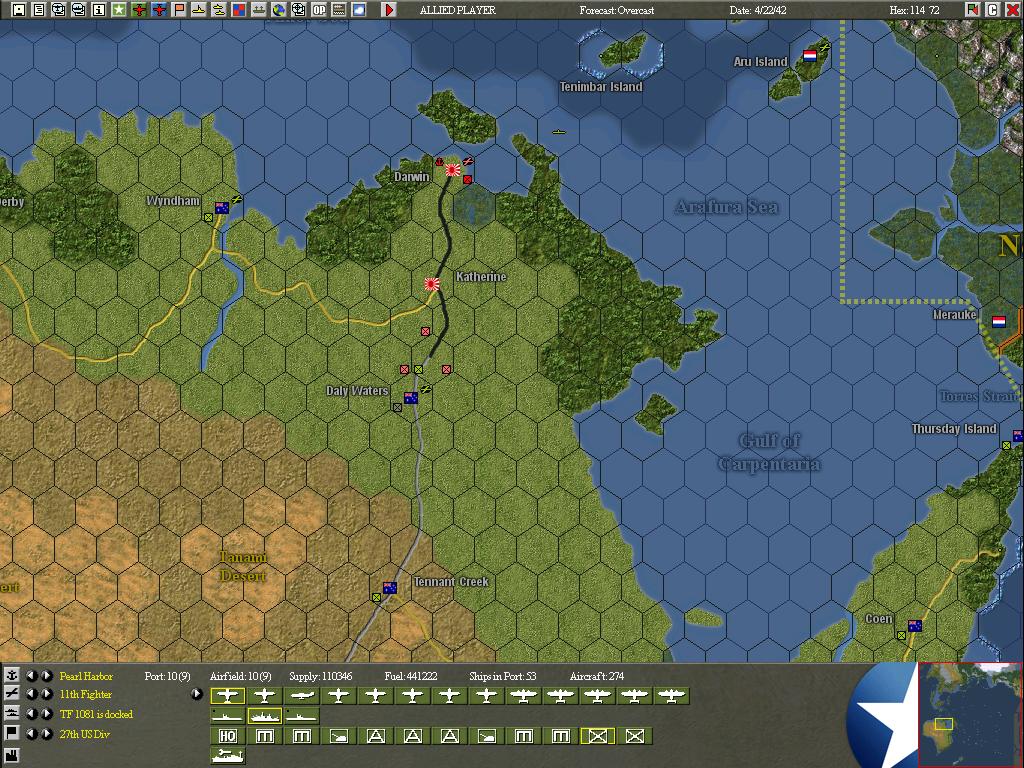Screen dimensions: 1024x768
Task: Click the world minimap thumbnail
Action: [970, 714]
